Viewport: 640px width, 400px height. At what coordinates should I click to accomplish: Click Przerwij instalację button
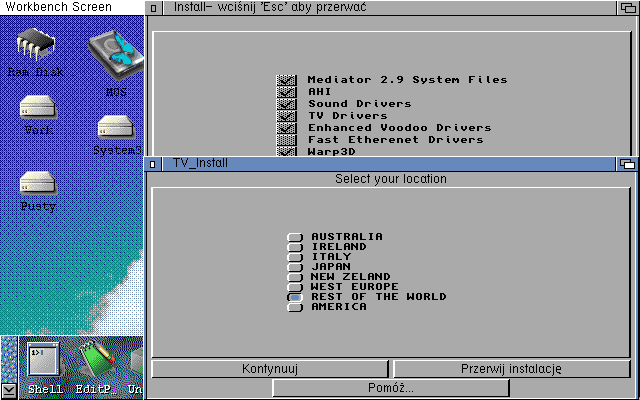click(x=511, y=369)
